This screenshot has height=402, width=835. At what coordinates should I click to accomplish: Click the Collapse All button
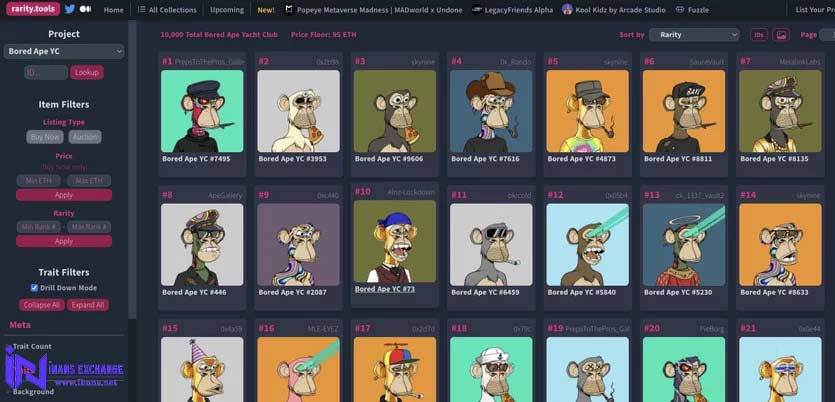pos(42,305)
